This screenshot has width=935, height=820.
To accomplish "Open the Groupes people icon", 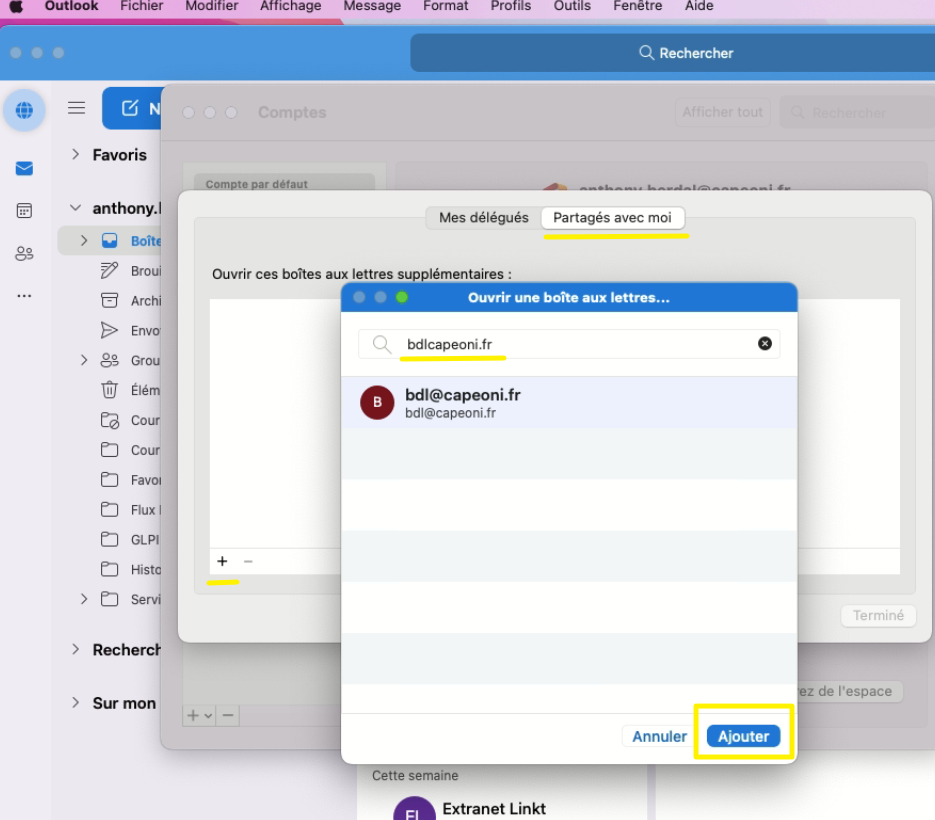I will coord(110,360).
